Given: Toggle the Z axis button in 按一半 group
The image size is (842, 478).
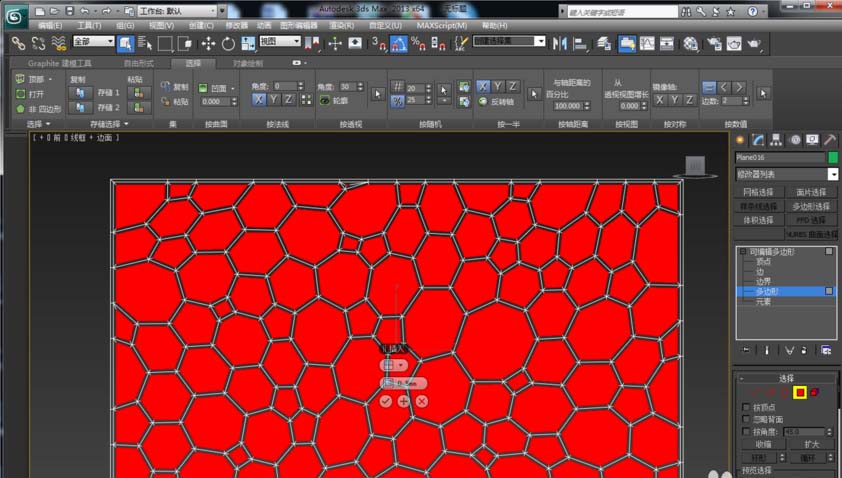Looking at the screenshot, I should pyautogui.click(x=513, y=86).
